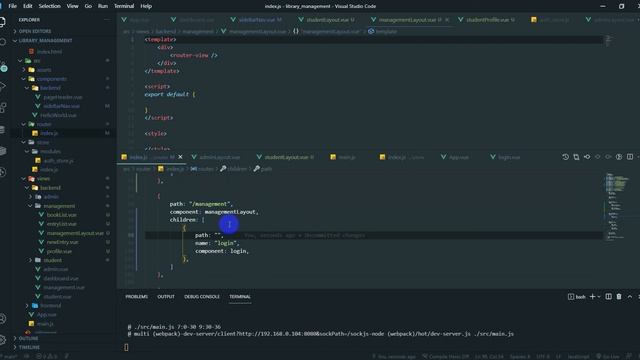Place cursor on the 'name: "login"' code line
Viewport: 640px width, 360px height.
tap(217, 243)
